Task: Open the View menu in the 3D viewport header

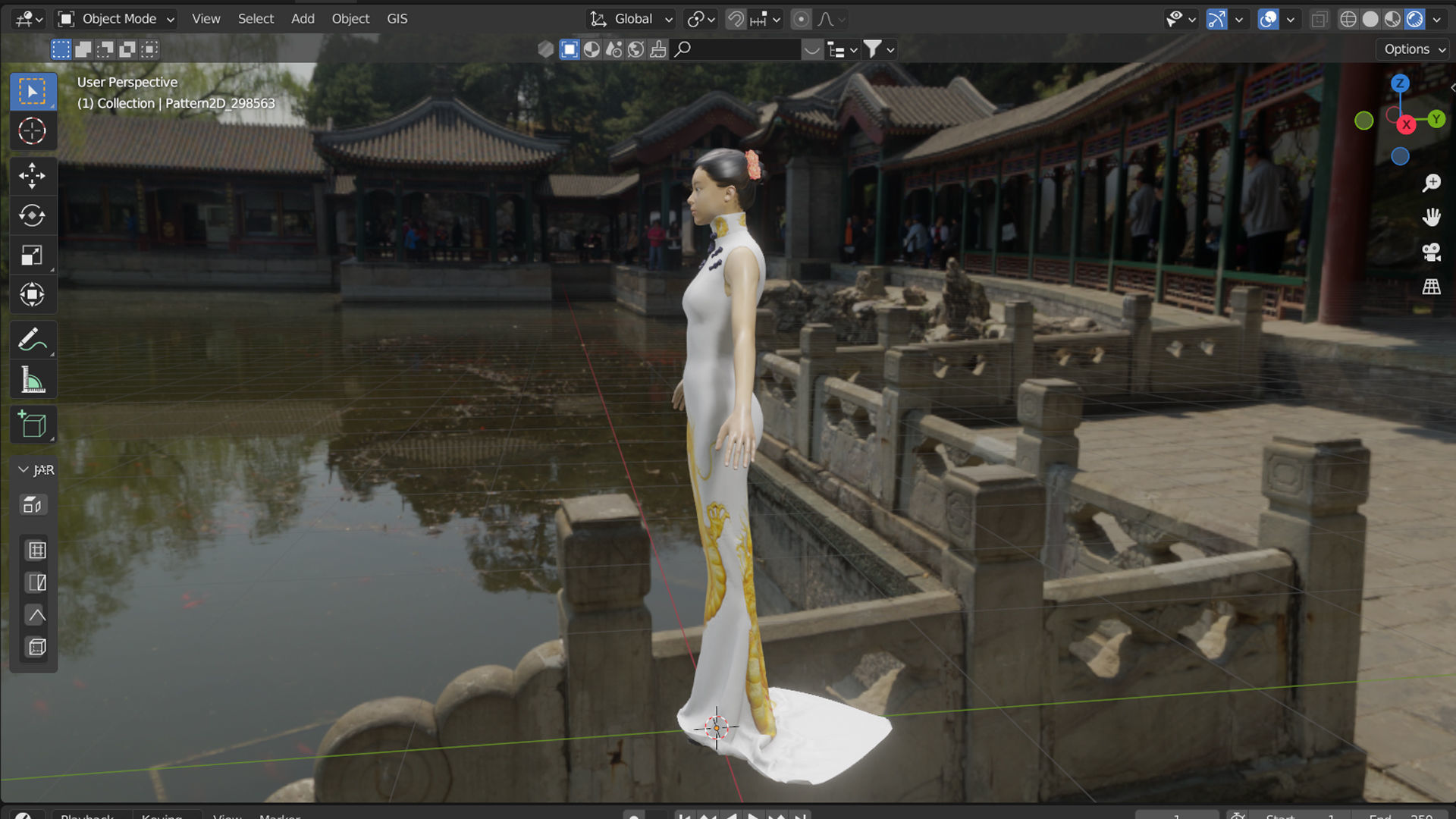Action: click(206, 19)
